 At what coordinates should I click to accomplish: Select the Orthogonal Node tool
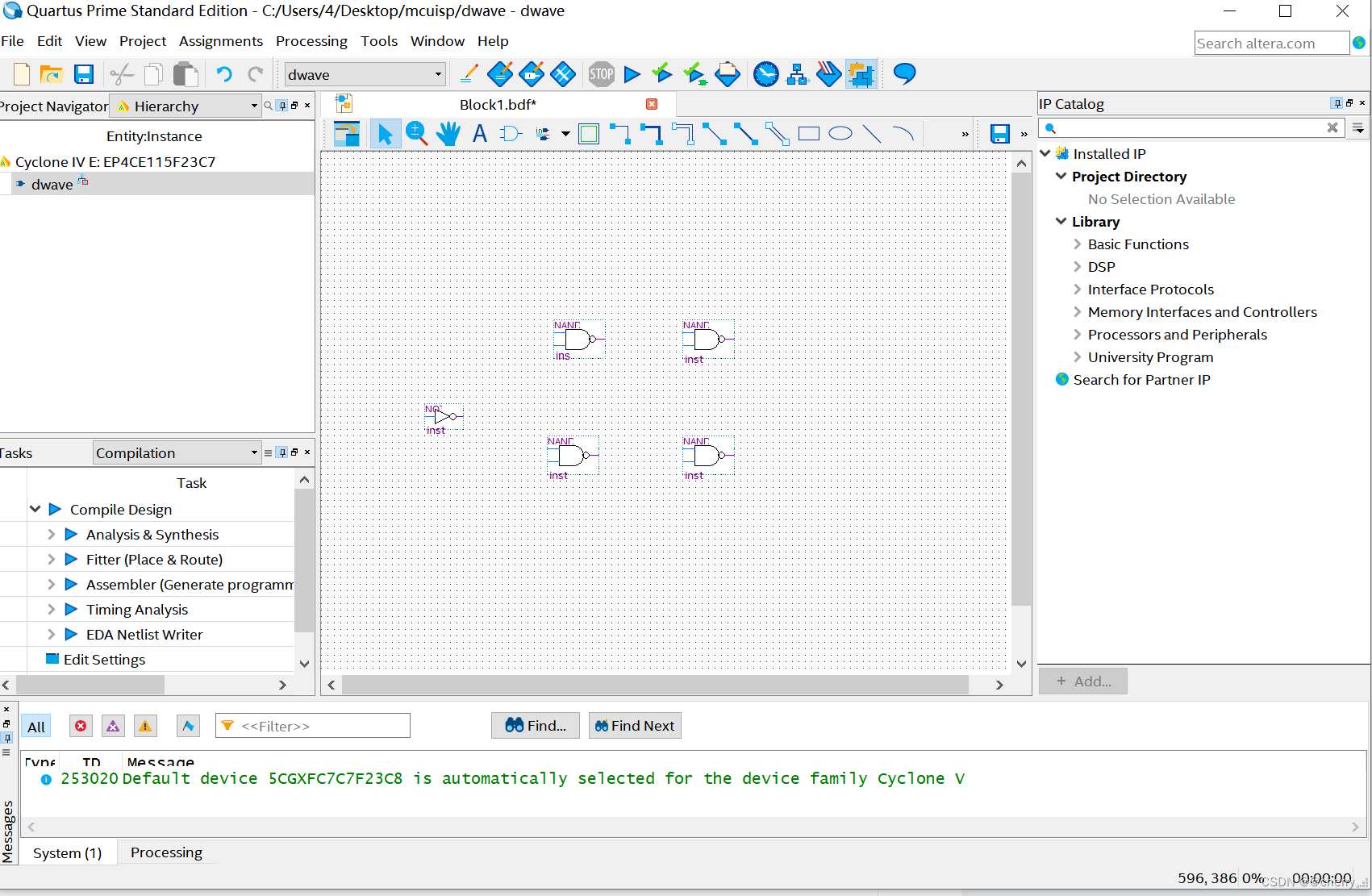click(x=620, y=134)
